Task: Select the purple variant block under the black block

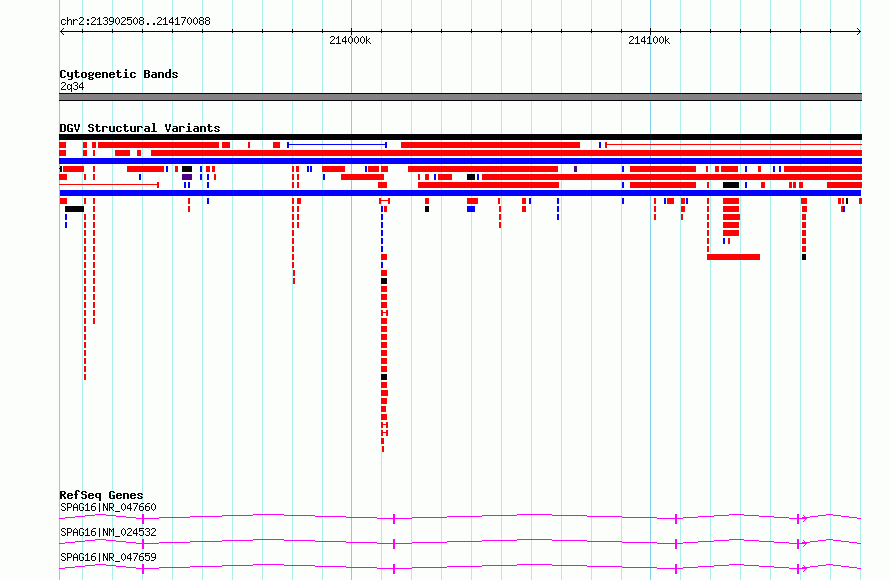Action: tap(187, 177)
